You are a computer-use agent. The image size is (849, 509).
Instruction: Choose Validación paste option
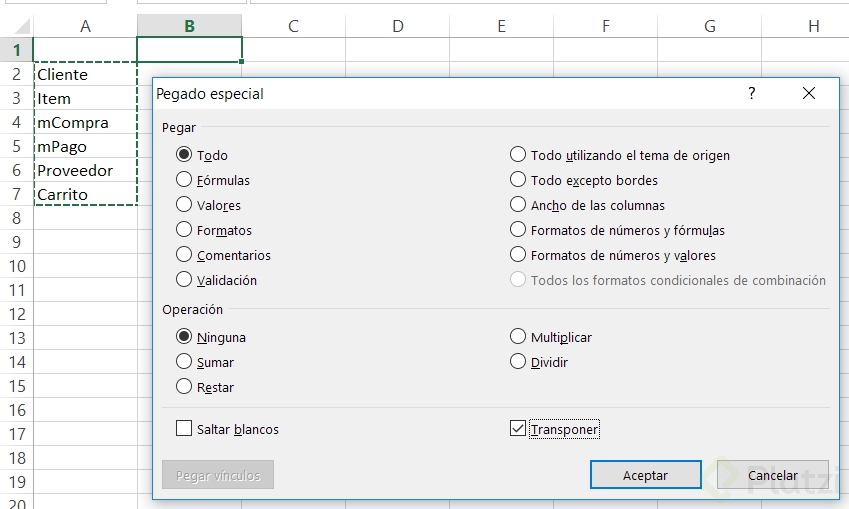184,280
